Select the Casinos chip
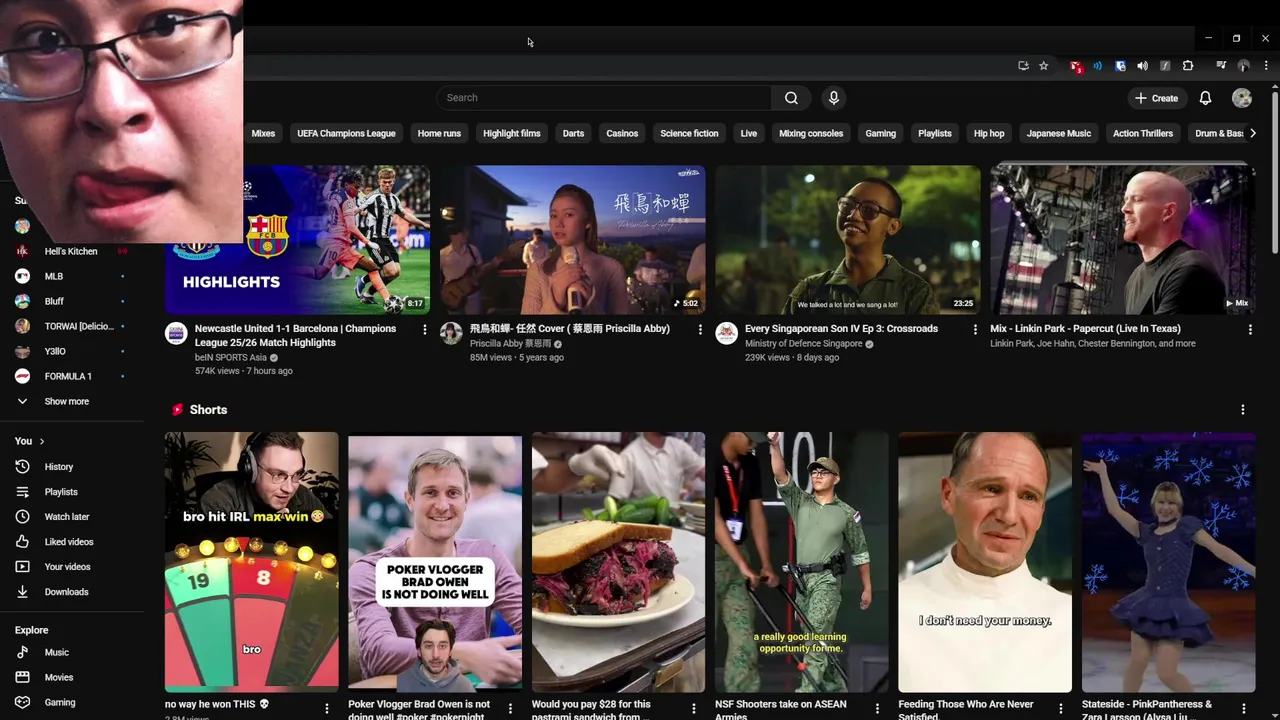Viewport: 1280px width, 720px height. pyautogui.click(x=622, y=133)
